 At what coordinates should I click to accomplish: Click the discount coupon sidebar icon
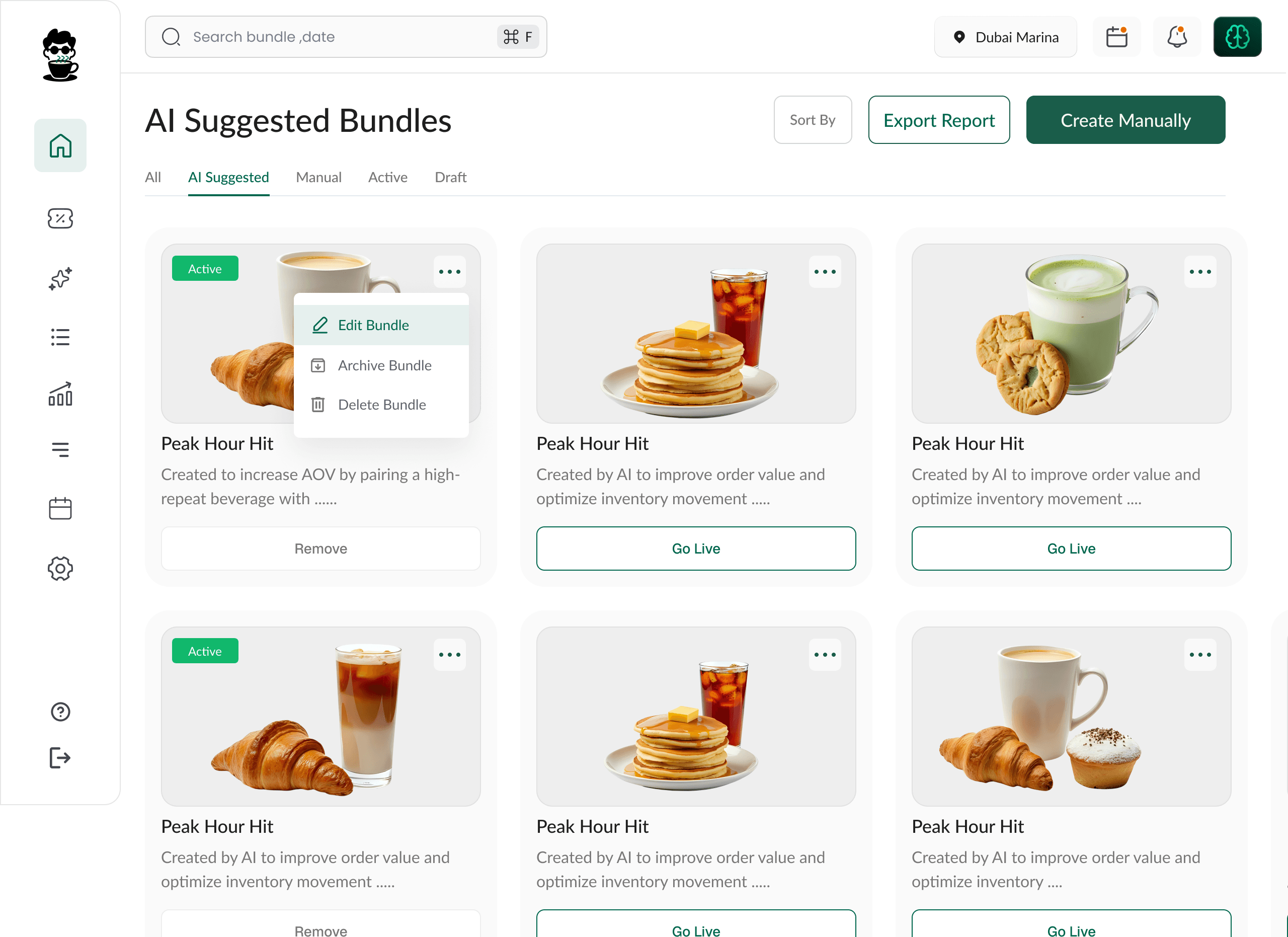click(x=60, y=218)
